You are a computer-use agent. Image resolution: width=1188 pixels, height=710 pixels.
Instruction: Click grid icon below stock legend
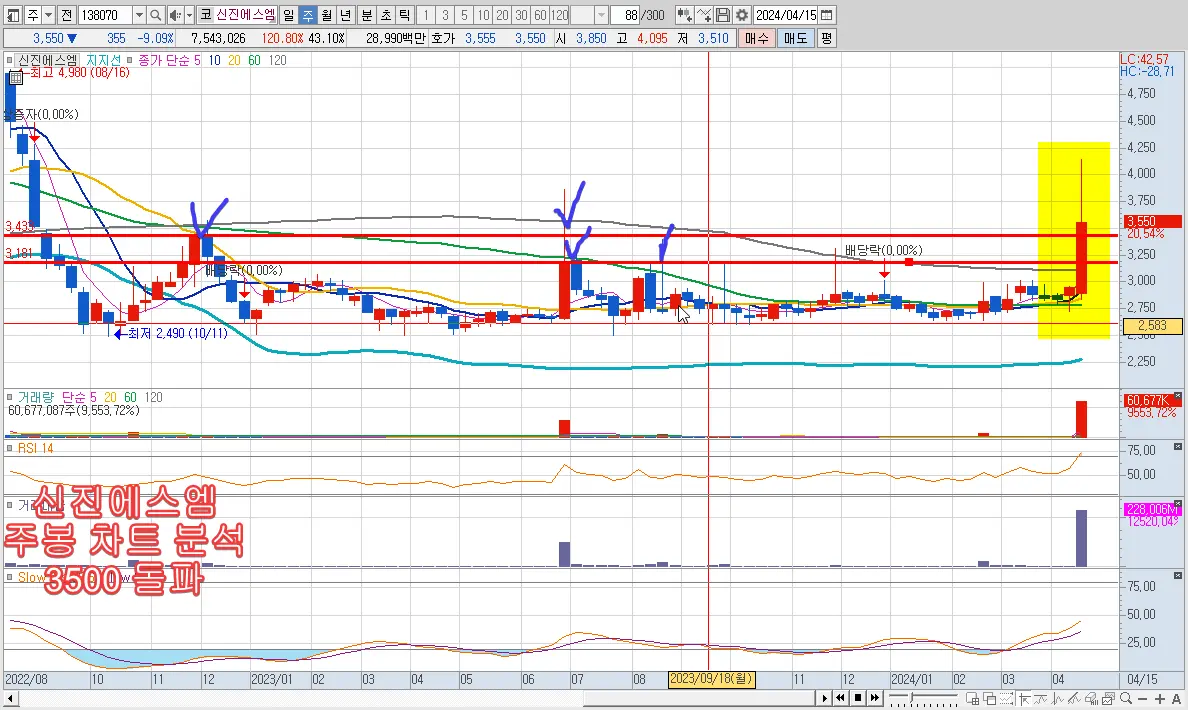15,77
